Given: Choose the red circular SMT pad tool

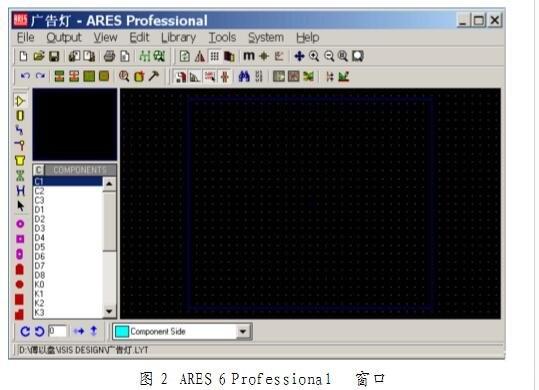Looking at the screenshot, I should point(20,284).
